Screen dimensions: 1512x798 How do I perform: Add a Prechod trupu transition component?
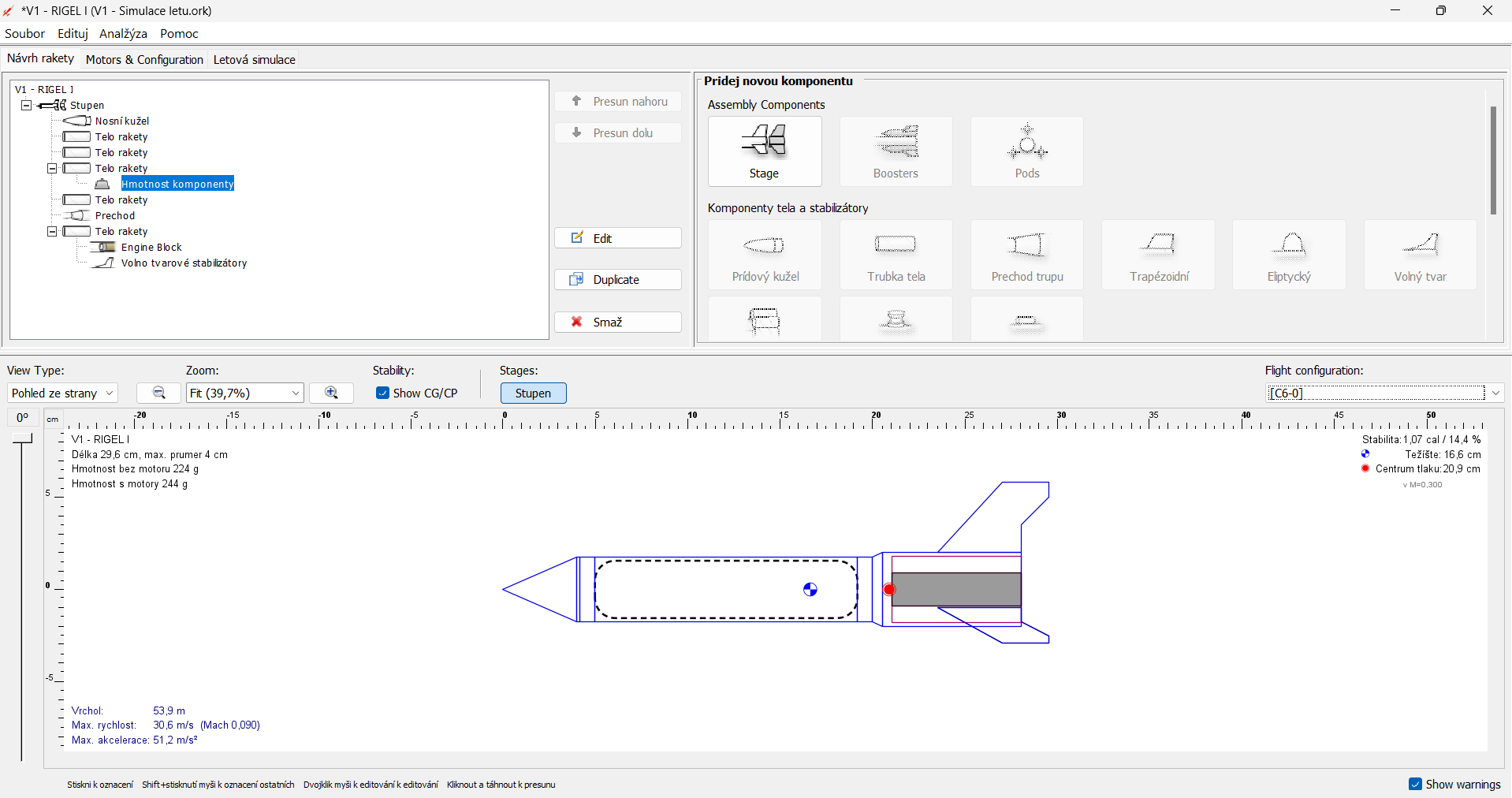(x=1026, y=255)
